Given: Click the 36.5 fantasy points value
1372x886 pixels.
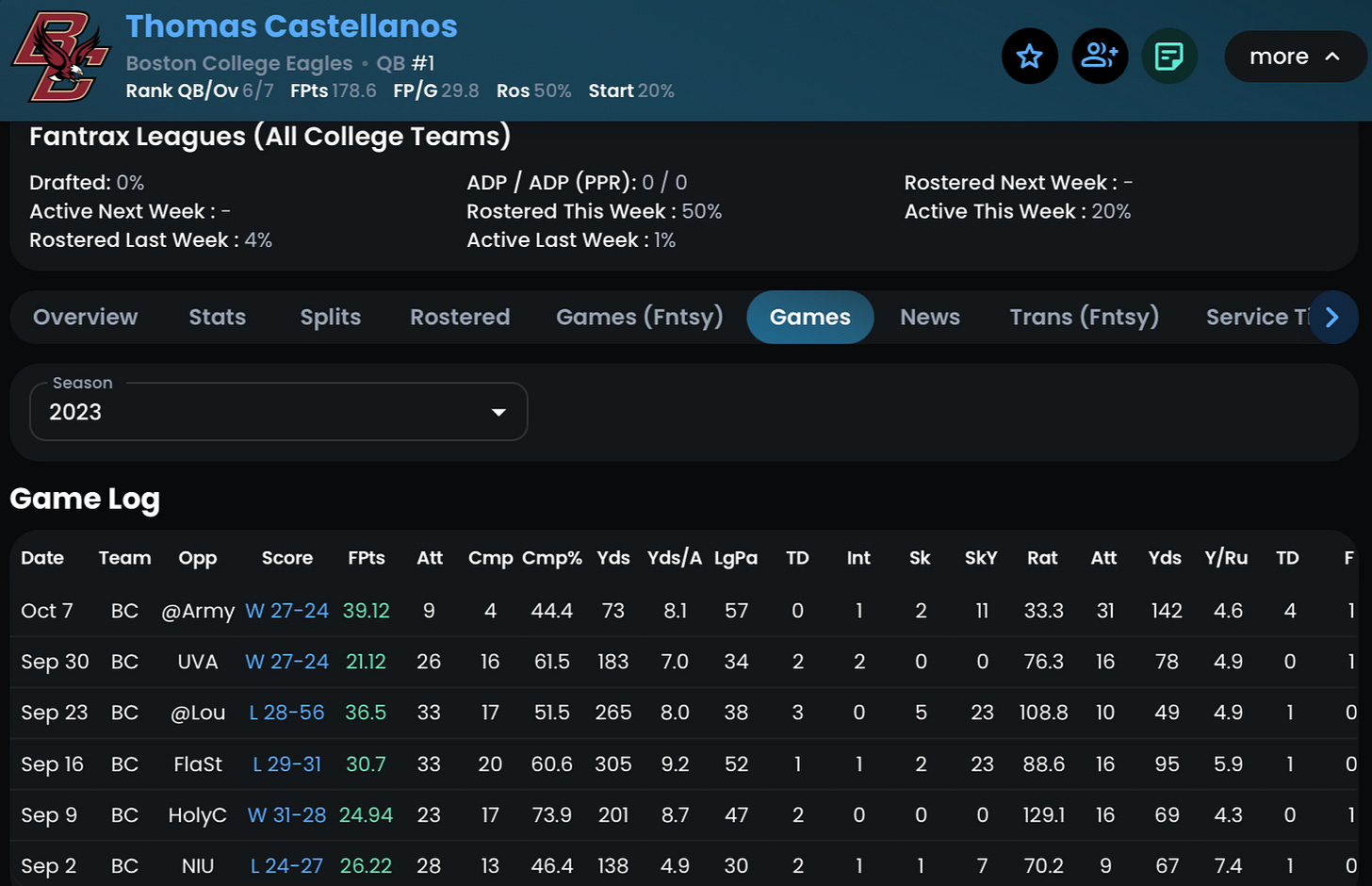Looking at the screenshot, I should pyautogui.click(x=366, y=713).
